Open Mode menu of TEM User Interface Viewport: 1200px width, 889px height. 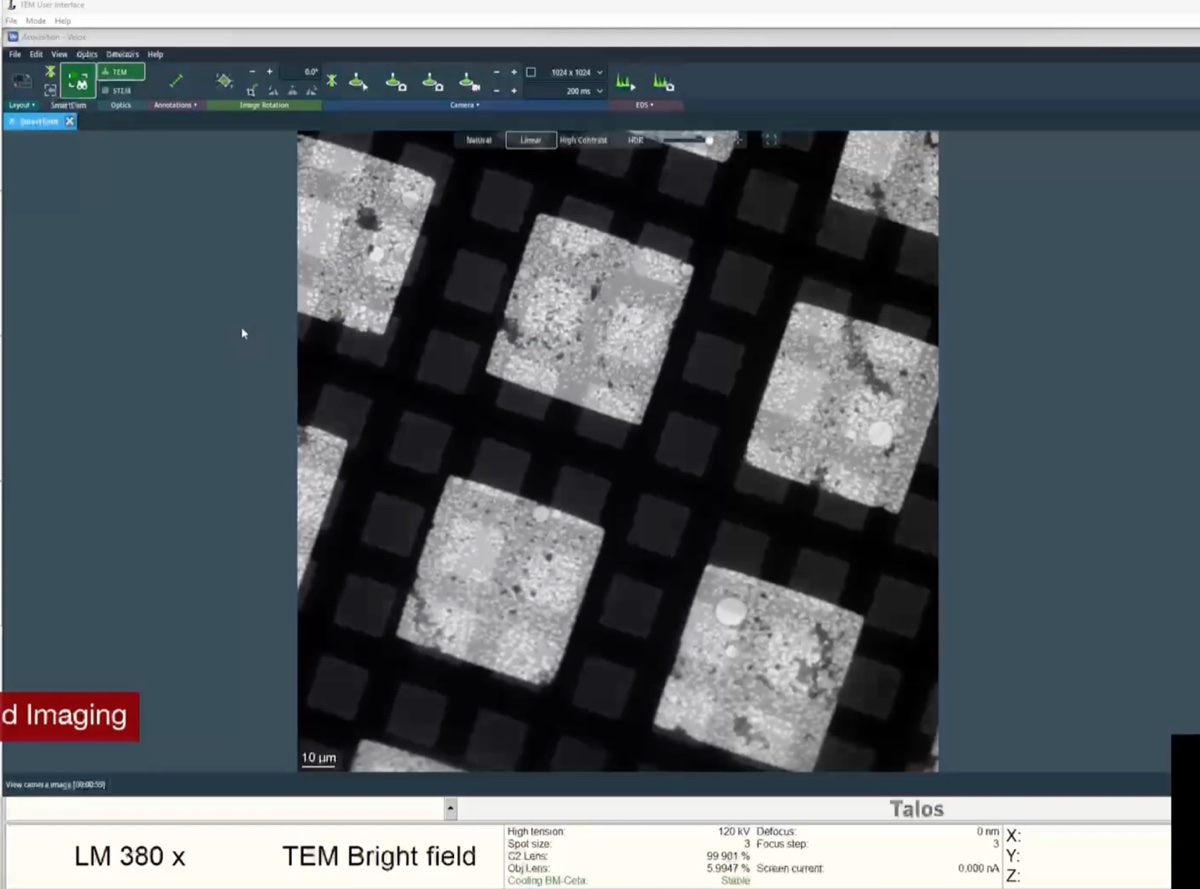coord(35,20)
